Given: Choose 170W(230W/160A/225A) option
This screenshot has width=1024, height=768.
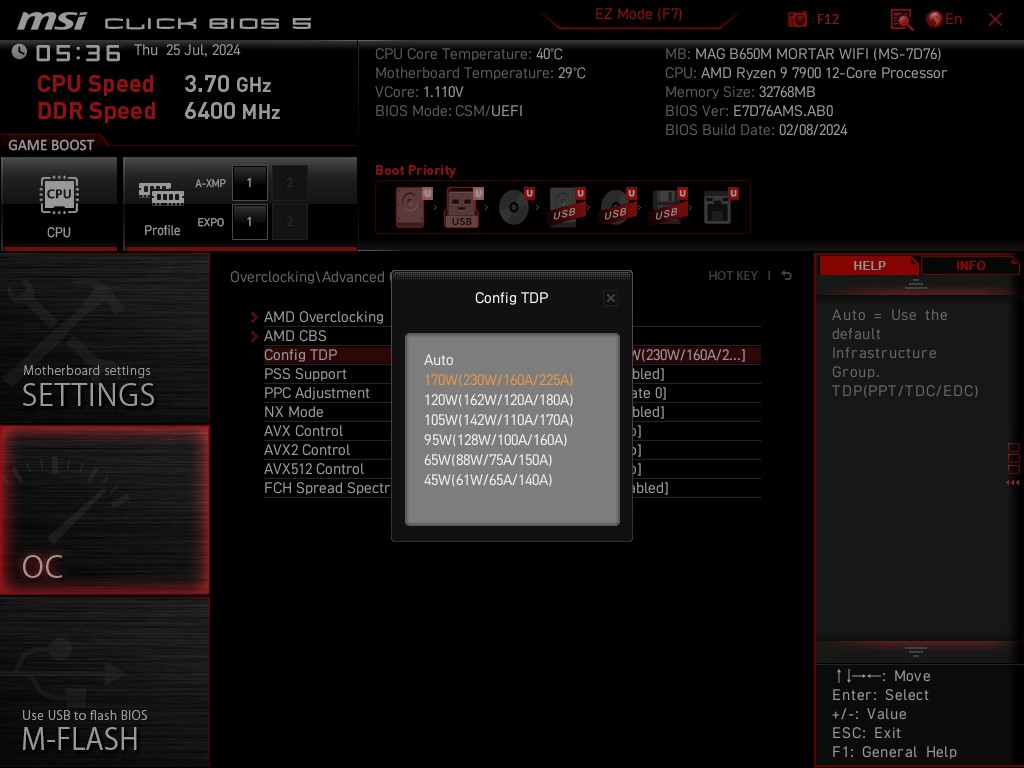Looking at the screenshot, I should pos(498,380).
